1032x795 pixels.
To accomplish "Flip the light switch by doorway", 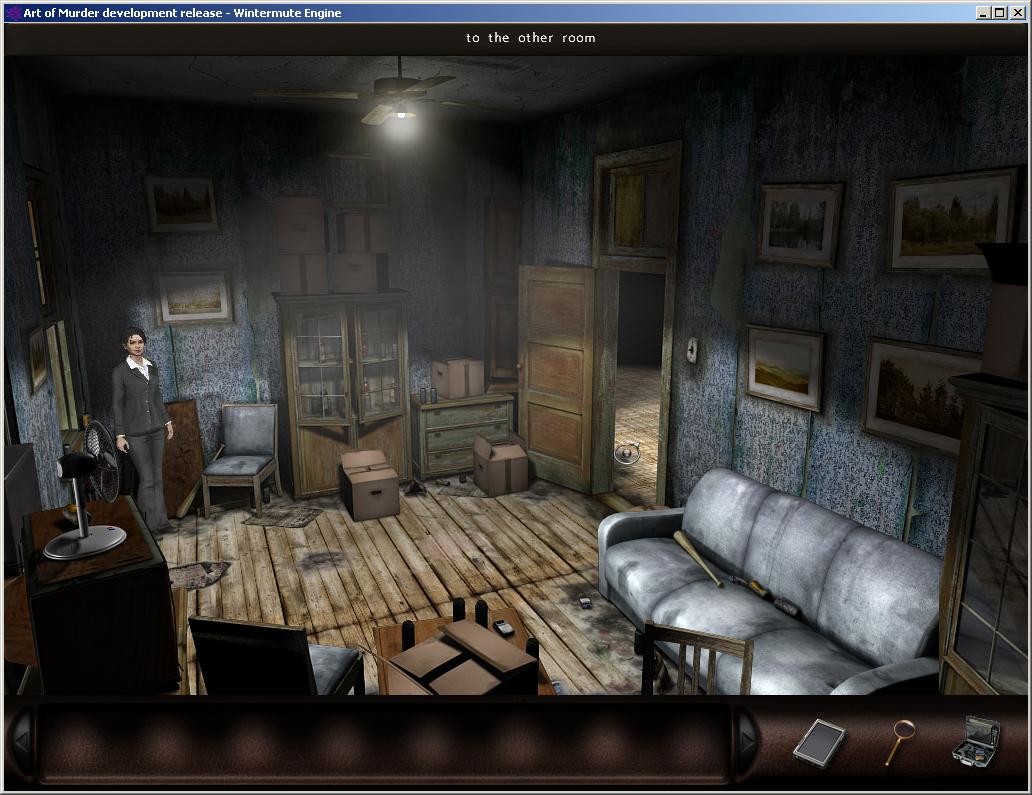I will 692,350.
